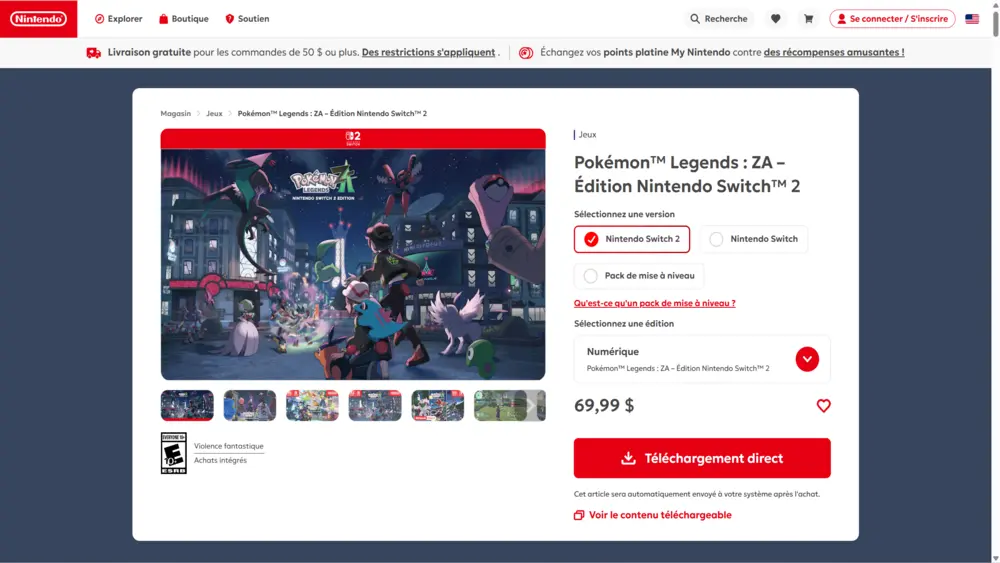1000x563 pixels.
Task: Go to Jeux breadcrumb
Action: coord(214,113)
